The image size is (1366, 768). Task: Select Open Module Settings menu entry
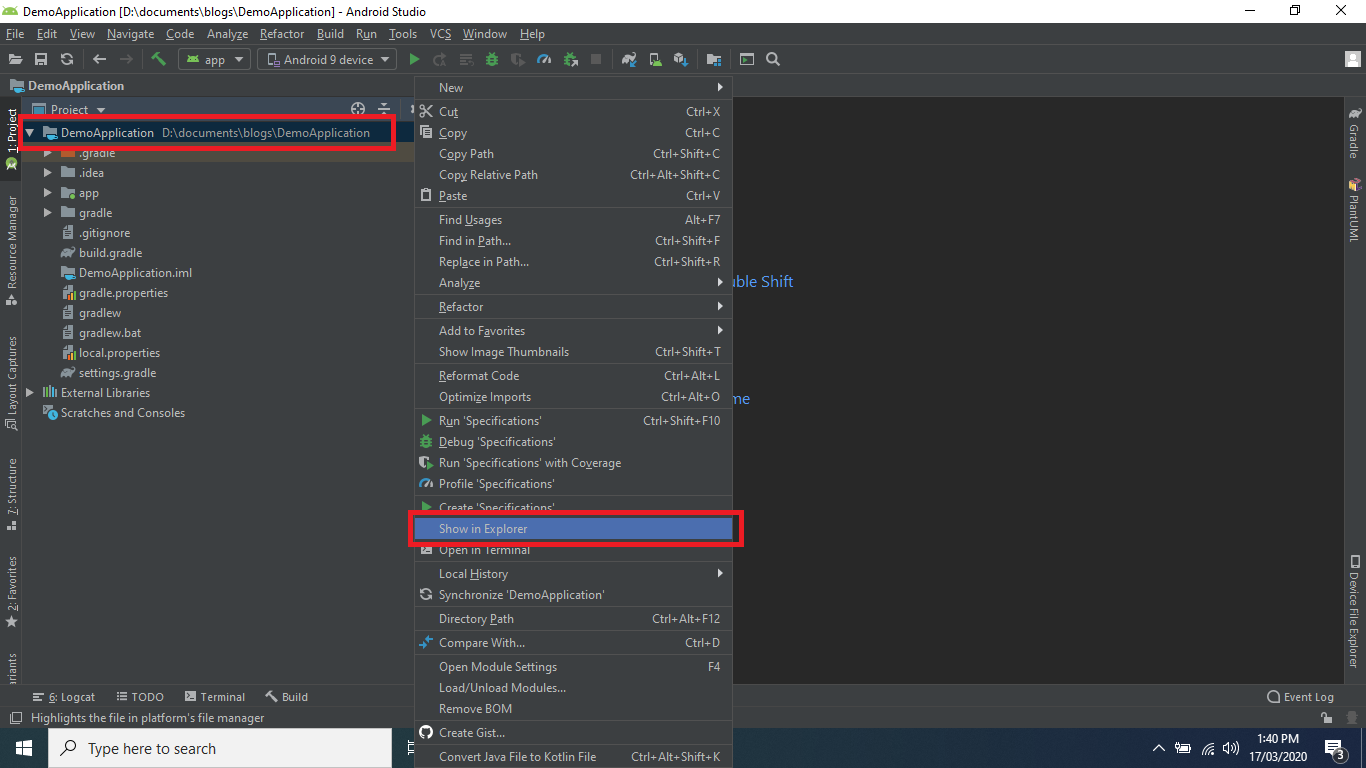click(x=574, y=667)
